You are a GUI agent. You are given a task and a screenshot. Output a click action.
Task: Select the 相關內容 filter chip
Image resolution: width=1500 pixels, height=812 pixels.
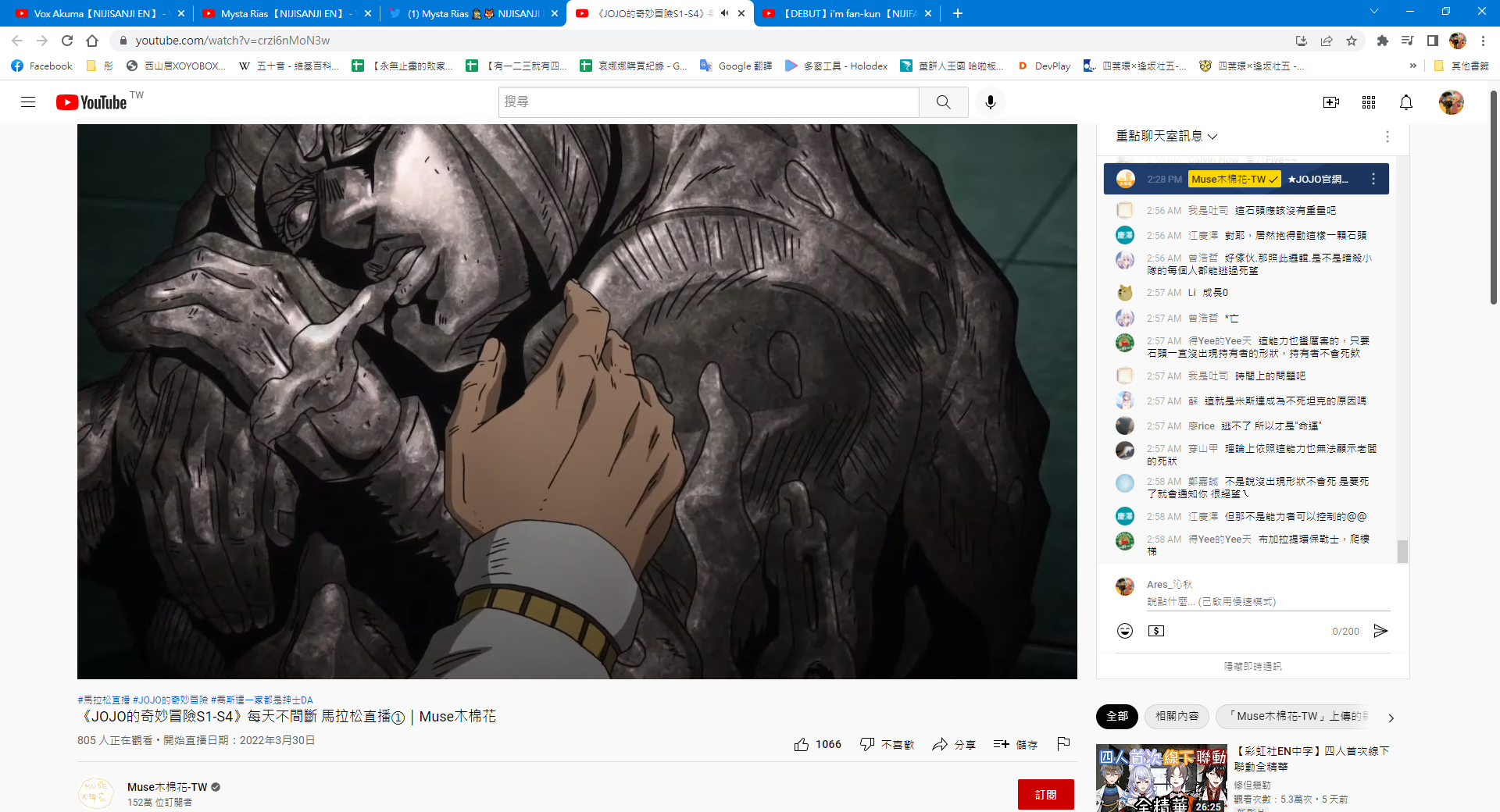(1177, 716)
